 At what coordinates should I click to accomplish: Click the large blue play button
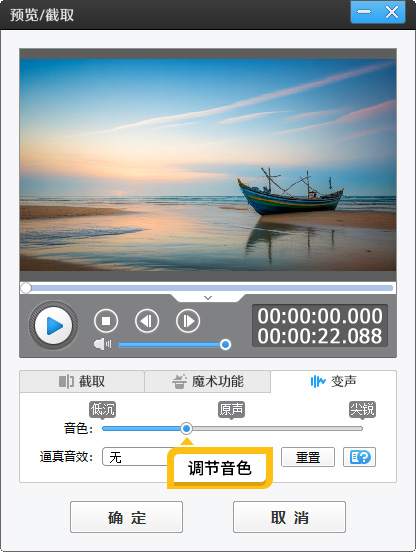(x=53, y=325)
